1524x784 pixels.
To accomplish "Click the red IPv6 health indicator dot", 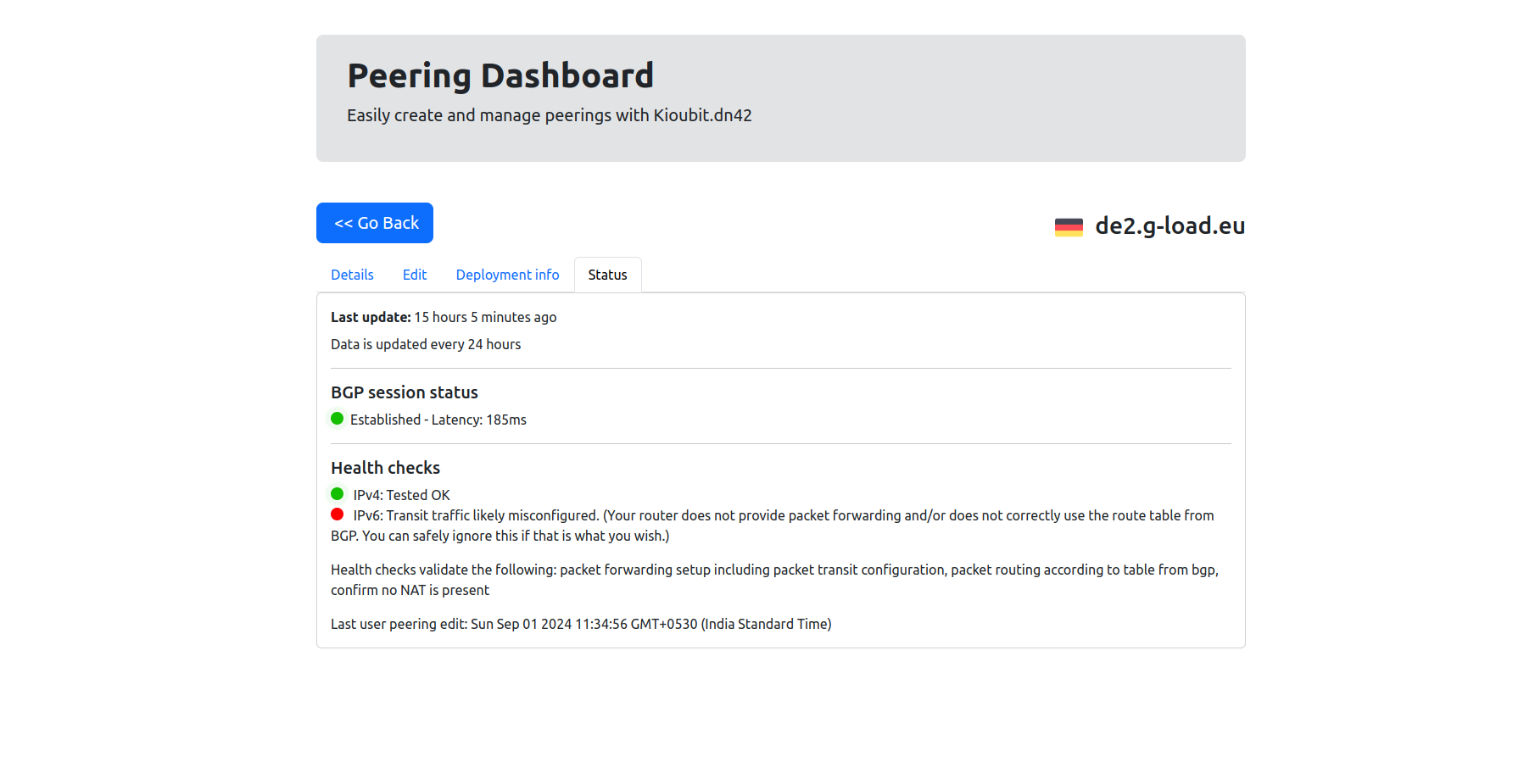I will [x=337, y=514].
